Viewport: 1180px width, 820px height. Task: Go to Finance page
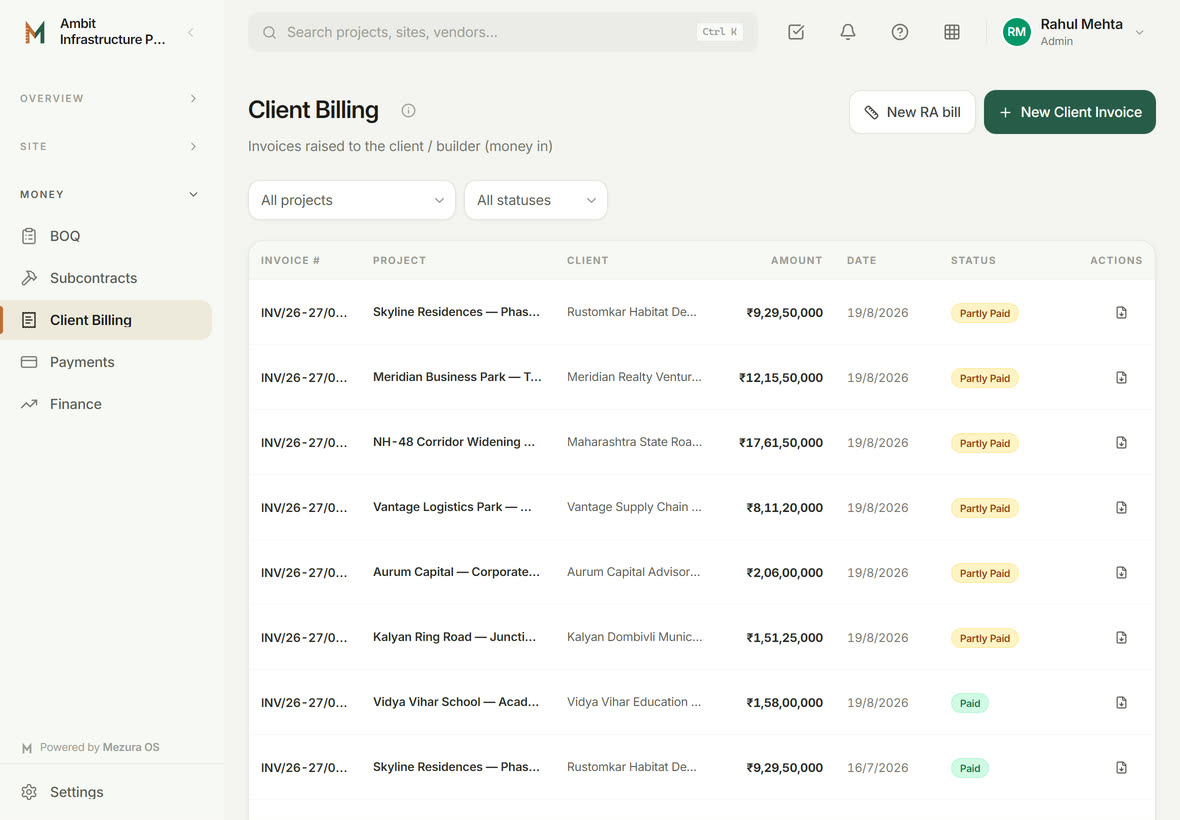[107, 404]
